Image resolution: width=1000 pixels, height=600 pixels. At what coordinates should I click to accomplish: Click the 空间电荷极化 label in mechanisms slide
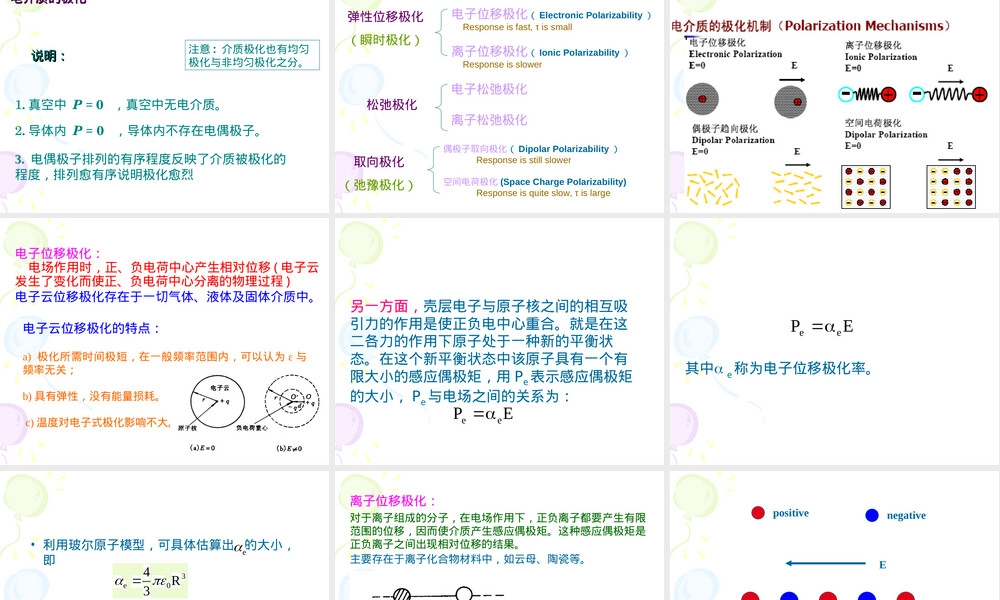pyautogui.click(x=873, y=123)
